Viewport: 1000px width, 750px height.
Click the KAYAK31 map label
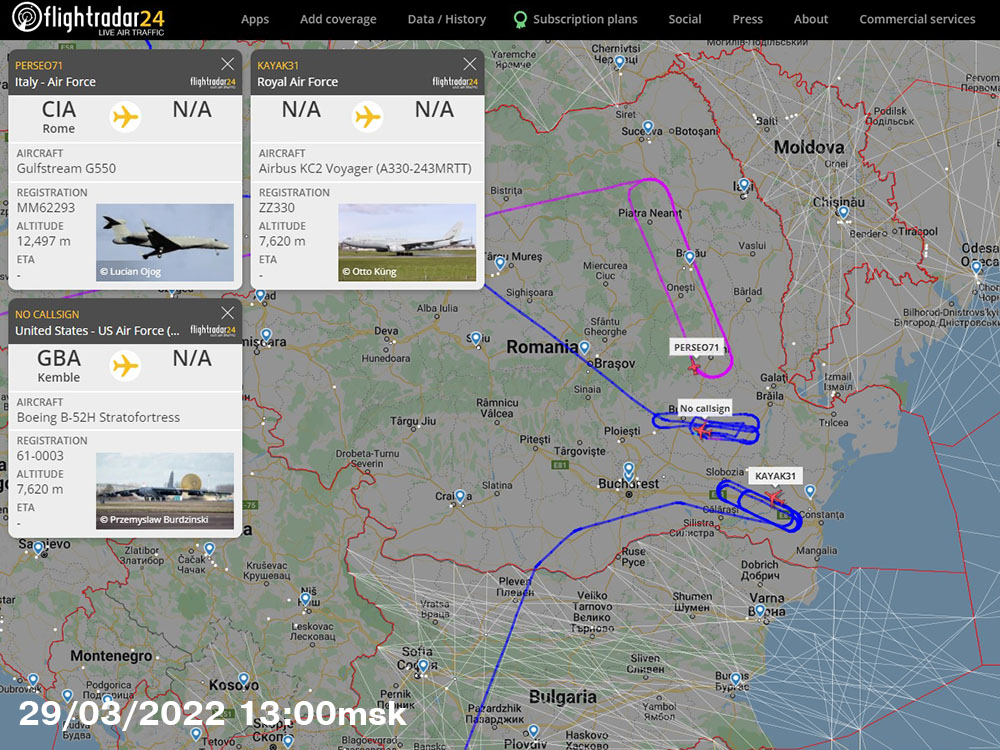tap(776, 476)
